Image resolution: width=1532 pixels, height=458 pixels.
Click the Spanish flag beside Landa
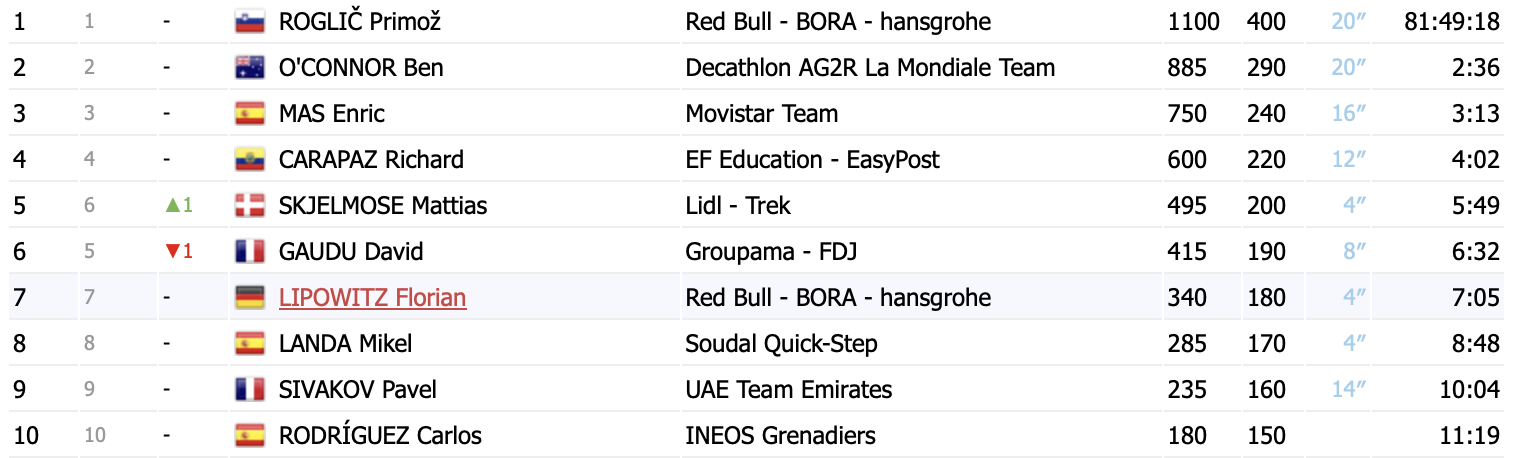[249, 344]
